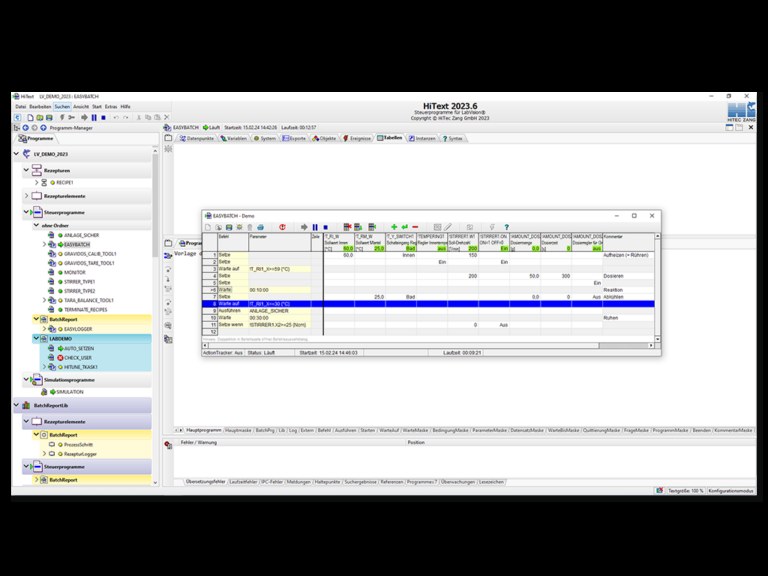Click the pause icon in the main toolbar

pos(94,118)
